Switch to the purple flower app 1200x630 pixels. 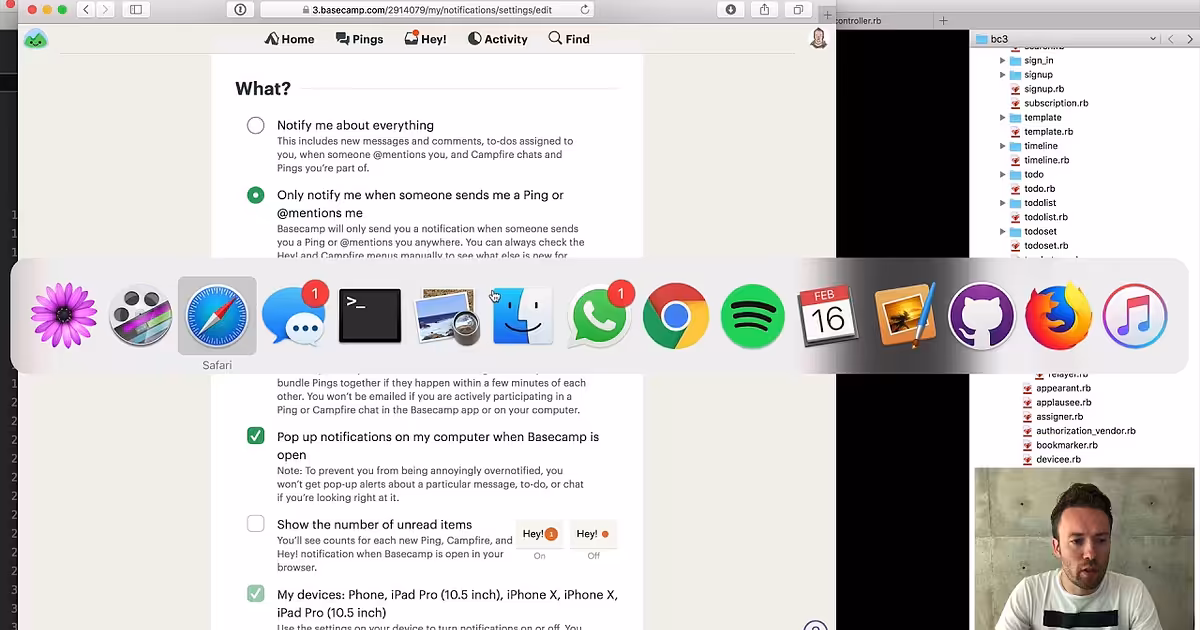click(x=64, y=316)
